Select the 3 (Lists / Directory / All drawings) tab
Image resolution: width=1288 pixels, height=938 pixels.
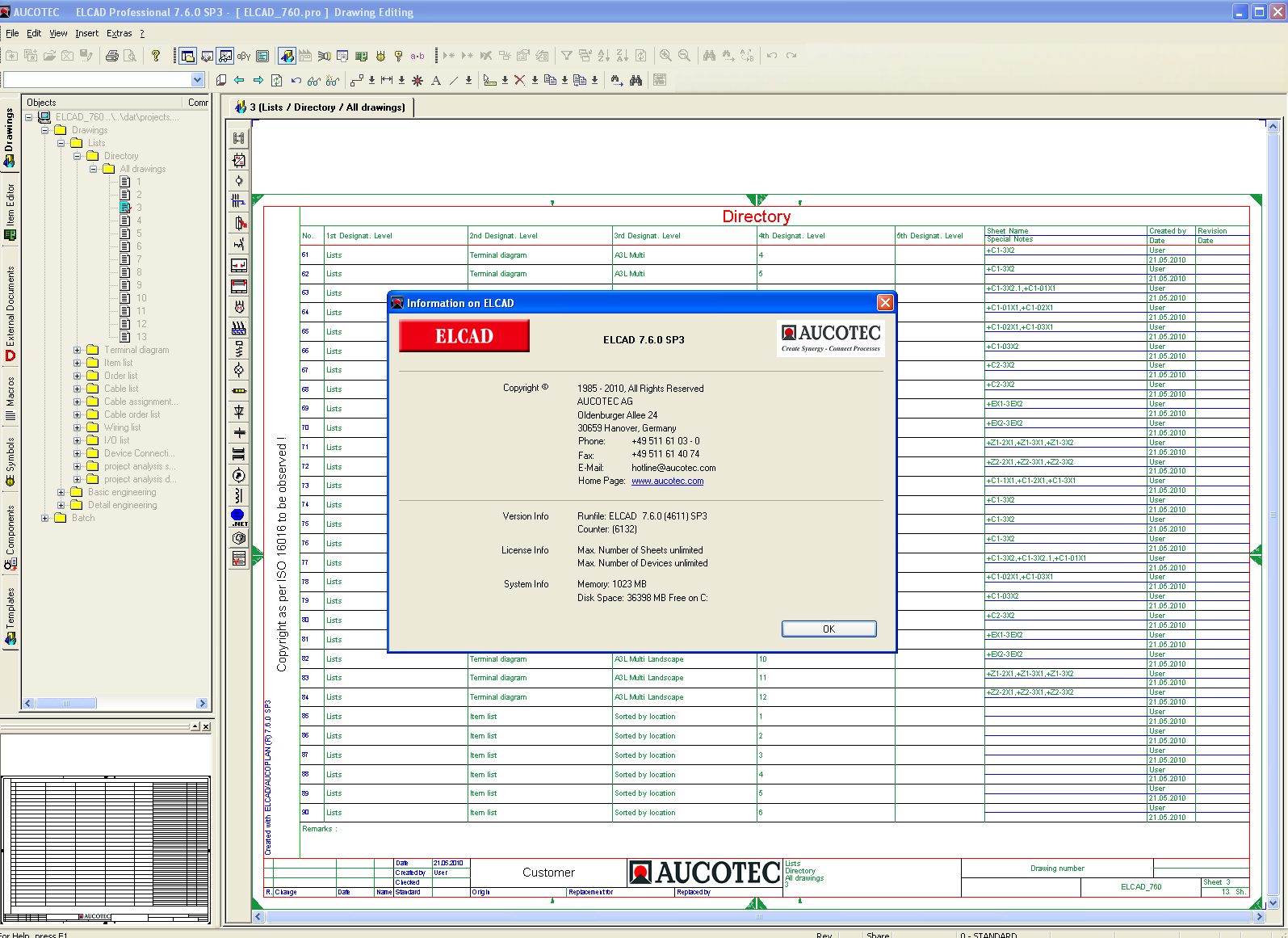321,107
